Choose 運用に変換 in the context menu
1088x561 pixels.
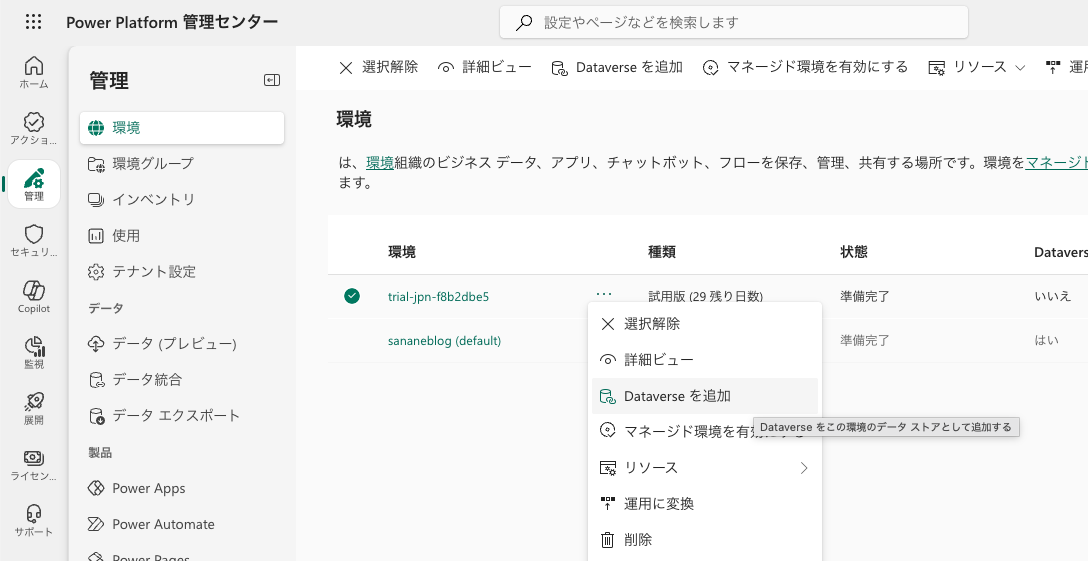pyautogui.click(x=705, y=503)
